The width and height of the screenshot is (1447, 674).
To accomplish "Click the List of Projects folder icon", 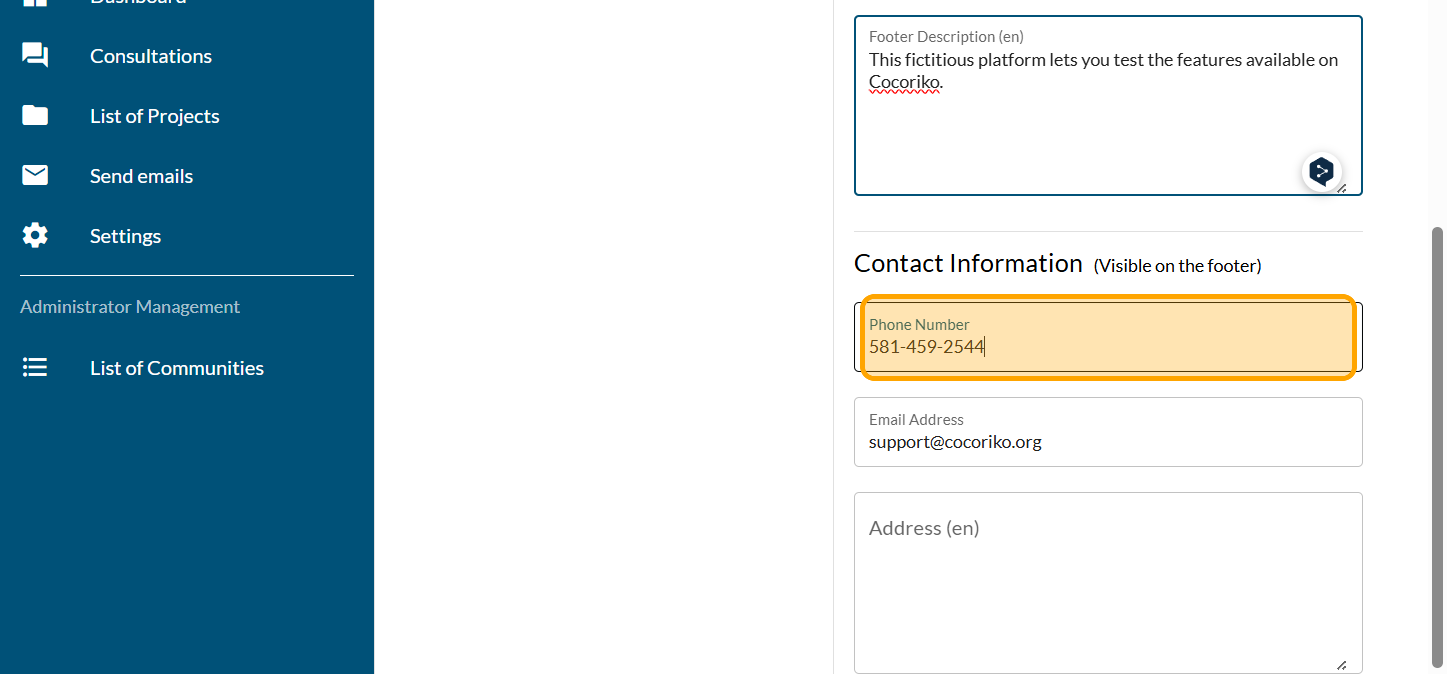I will (35, 116).
